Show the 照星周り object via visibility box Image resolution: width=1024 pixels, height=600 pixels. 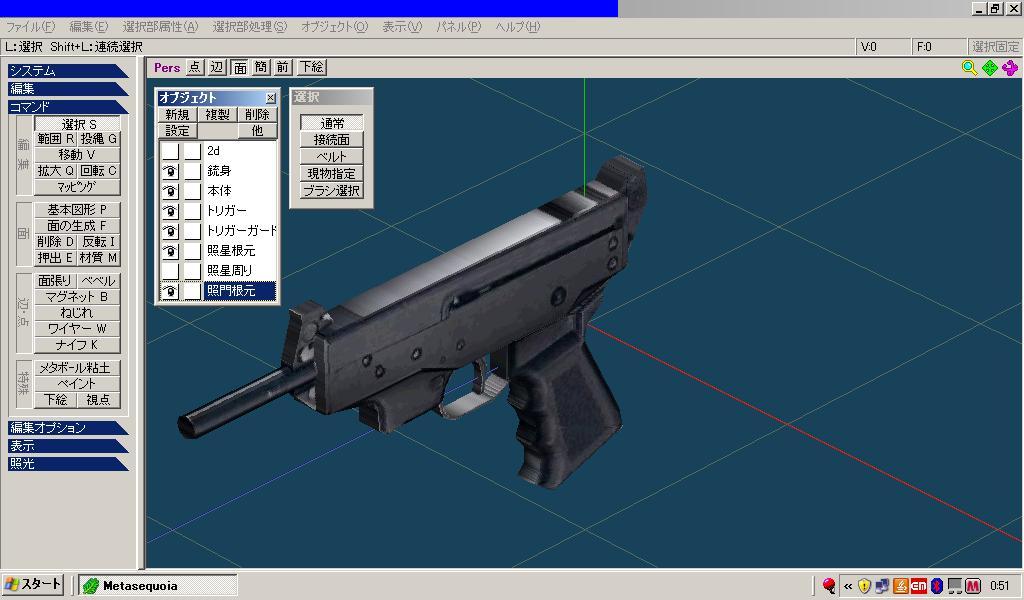click(170, 271)
